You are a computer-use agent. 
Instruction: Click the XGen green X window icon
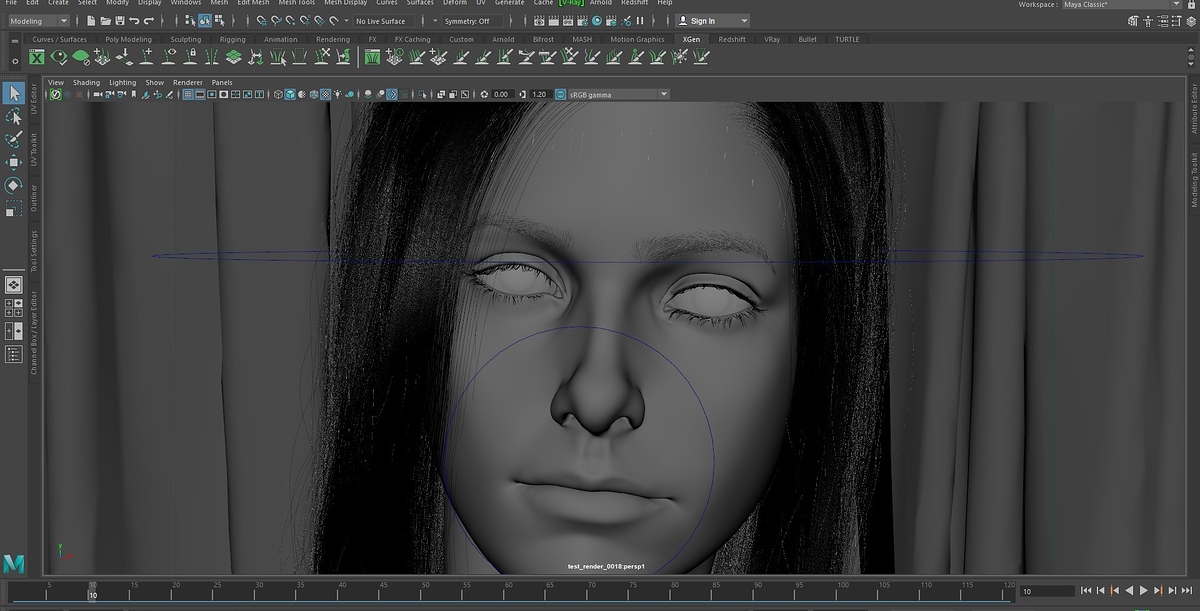pos(37,57)
